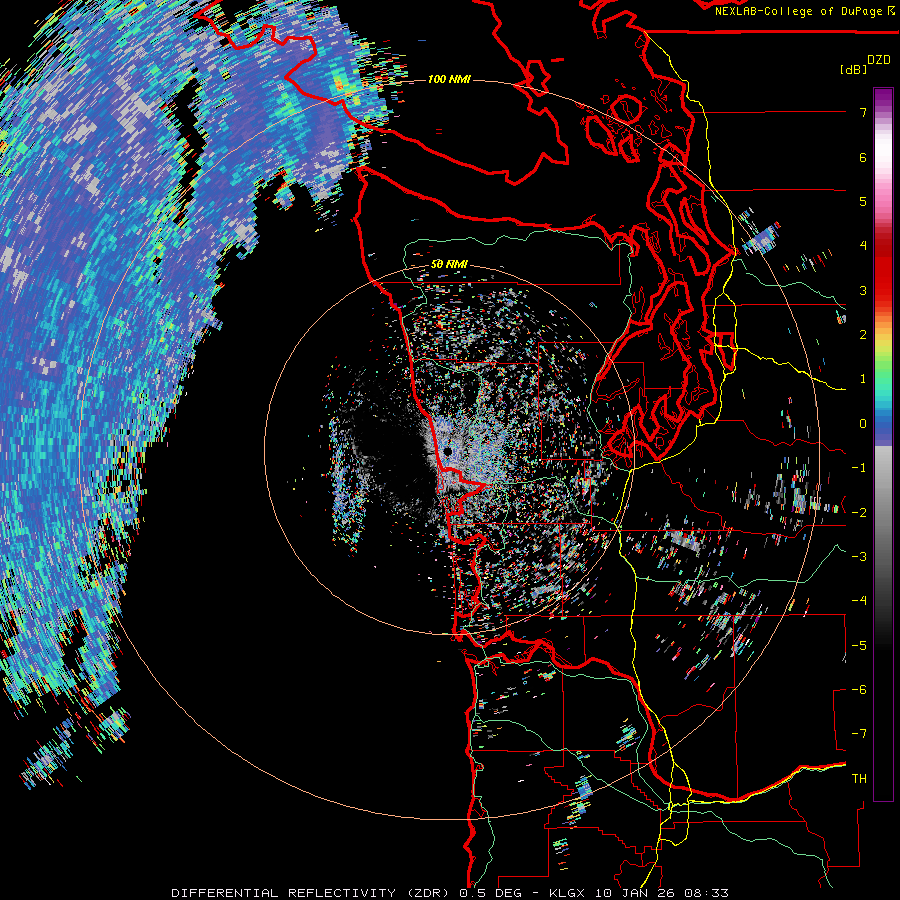Pick the 6 tick label on color scale
Viewport: 900px width, 900px height.
click(x=863, y=157)
